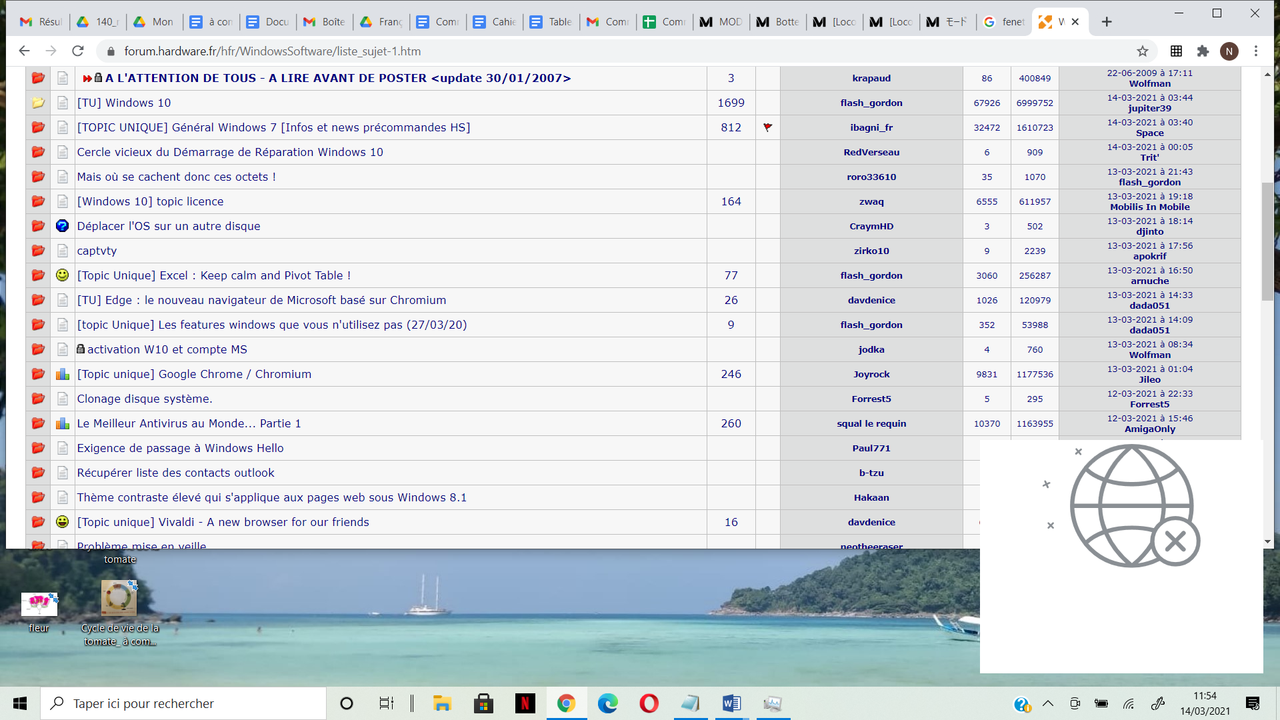This screenshot has width=1280, height=720.
Task: View author profile flash_gordon on Windows 10 row
Action: 871,103
